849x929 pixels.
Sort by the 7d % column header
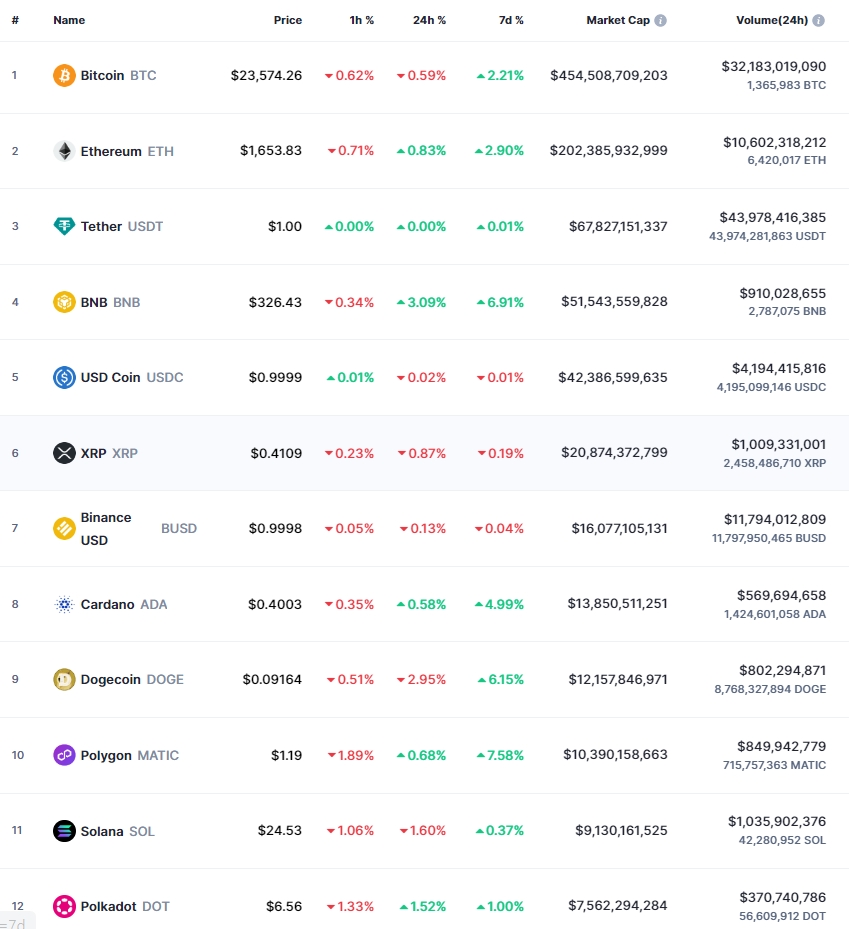[x=511, y=20]
